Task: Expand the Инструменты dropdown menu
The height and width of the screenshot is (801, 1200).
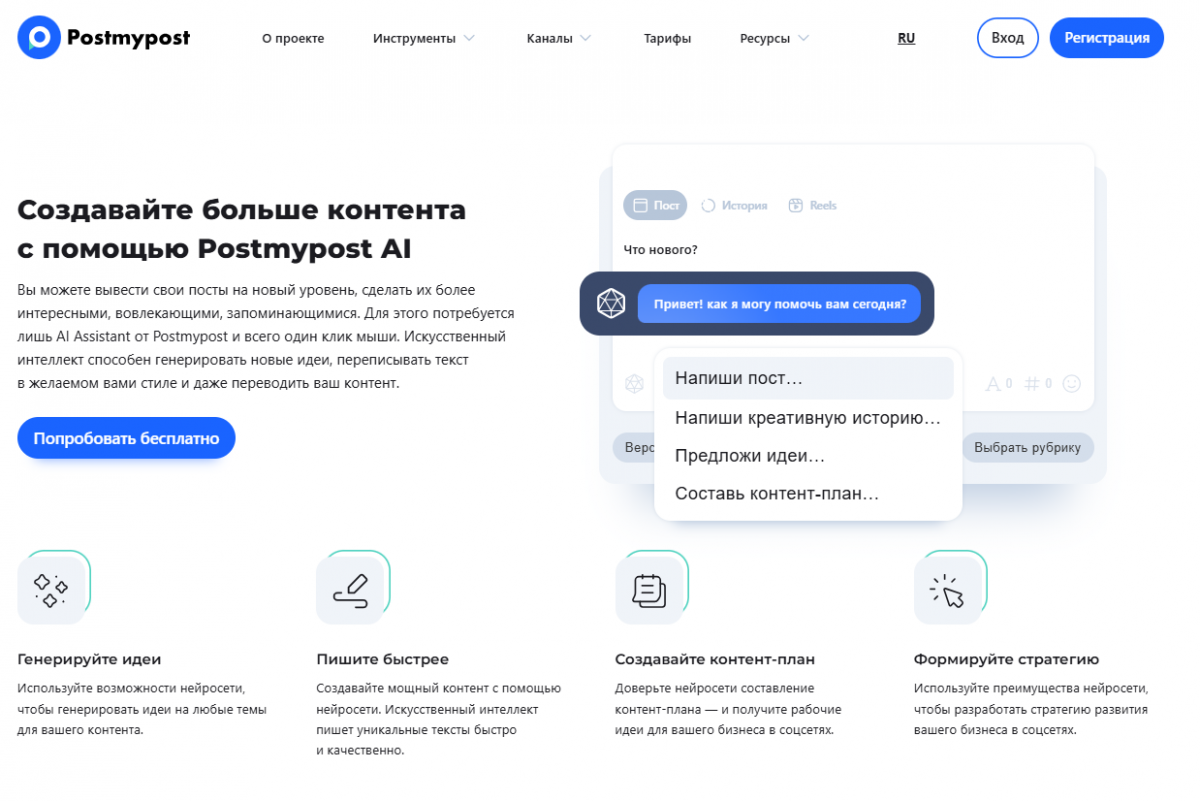Action: pyautogui.click(x=423, y=38)
